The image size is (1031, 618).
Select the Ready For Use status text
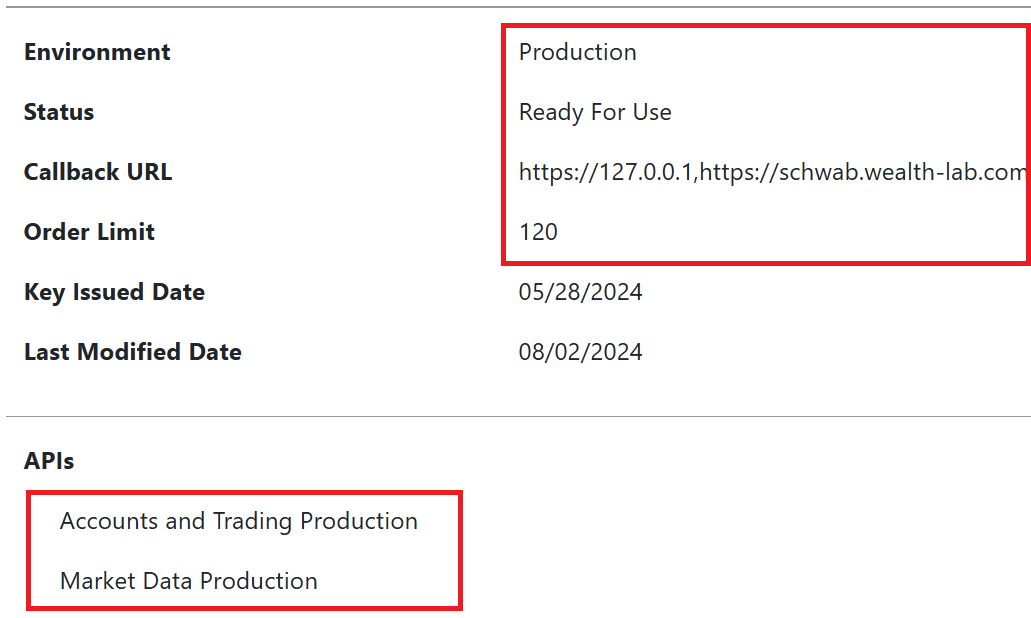595,112
